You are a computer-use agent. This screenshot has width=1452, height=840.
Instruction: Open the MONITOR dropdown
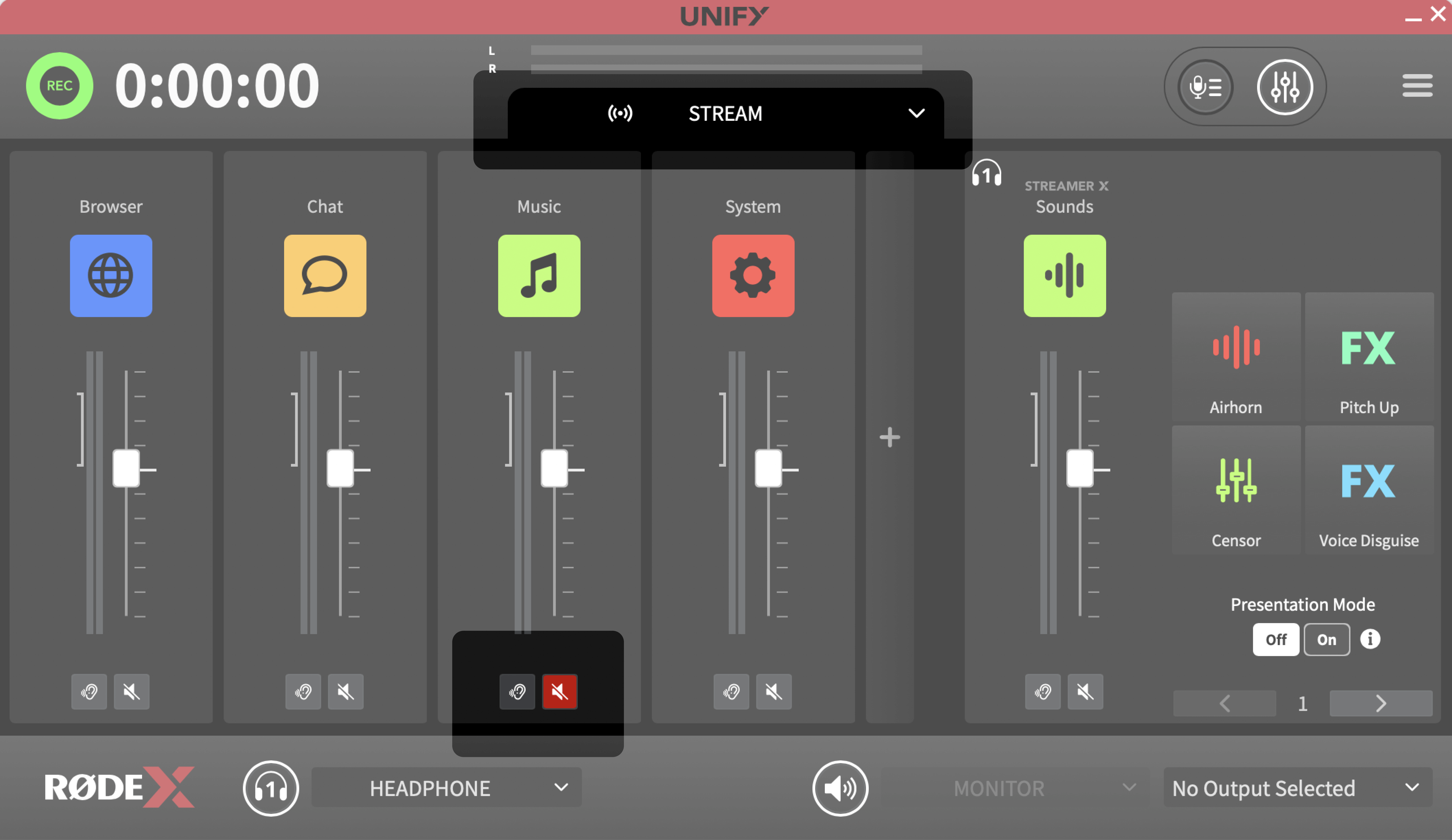coord(1015,788)
